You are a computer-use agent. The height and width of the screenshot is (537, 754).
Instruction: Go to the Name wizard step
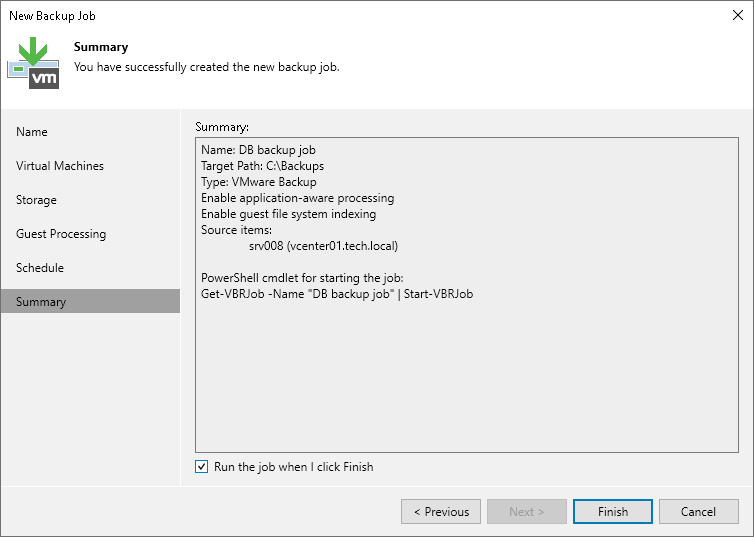pyautogui.click(x=32, y=132)
